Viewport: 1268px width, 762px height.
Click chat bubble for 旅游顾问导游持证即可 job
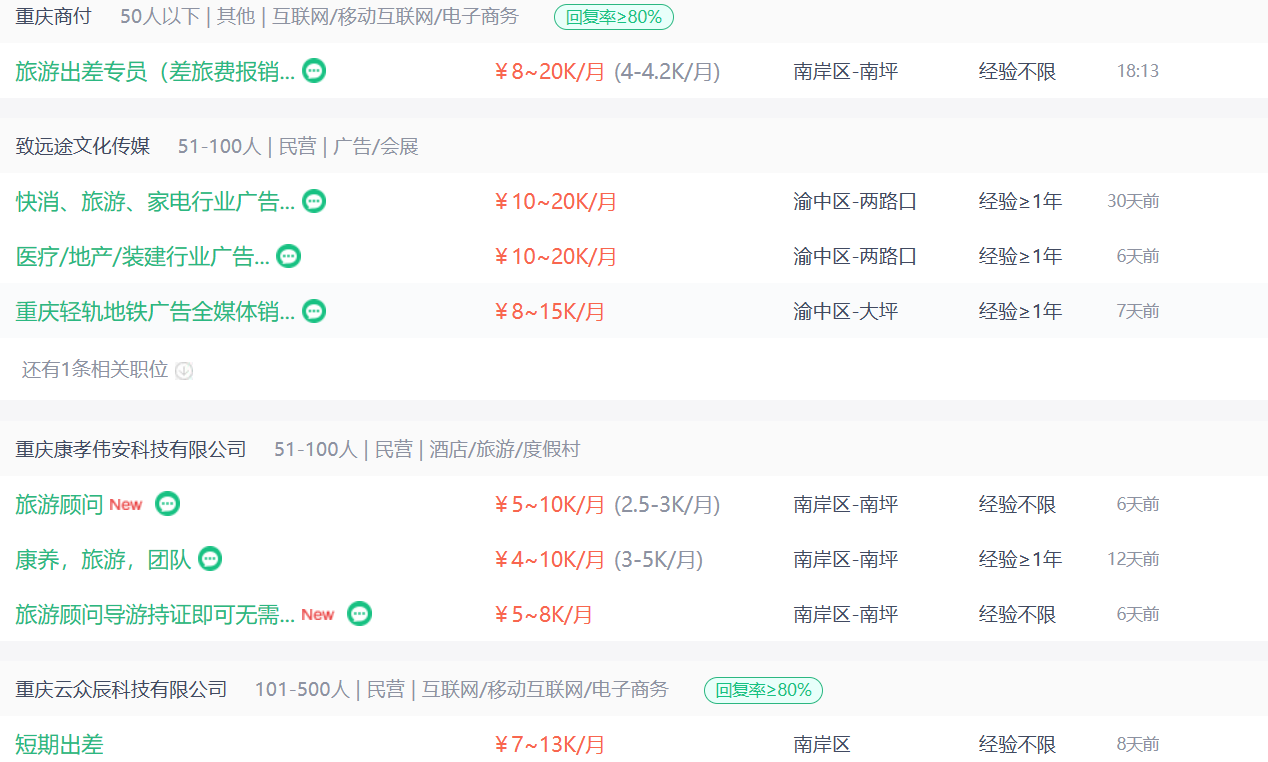359,614
